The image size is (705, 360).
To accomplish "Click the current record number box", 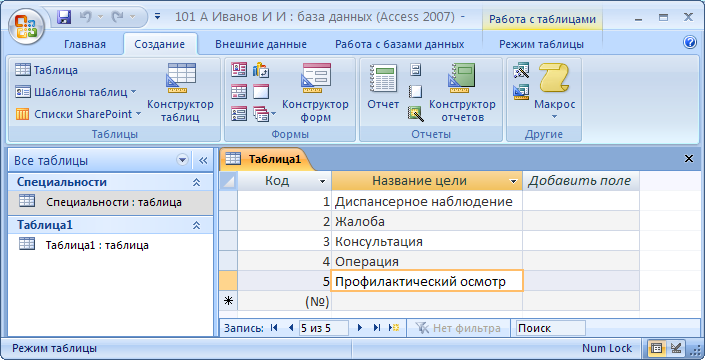I will 324,328.
